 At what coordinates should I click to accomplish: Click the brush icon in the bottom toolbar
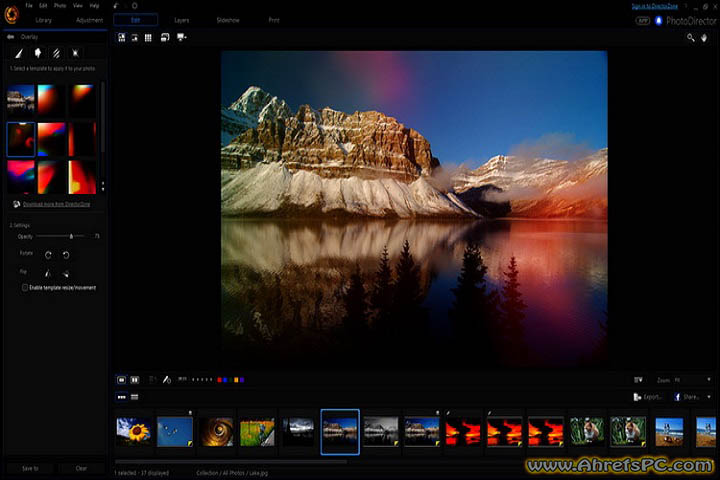tap(167, 380)
